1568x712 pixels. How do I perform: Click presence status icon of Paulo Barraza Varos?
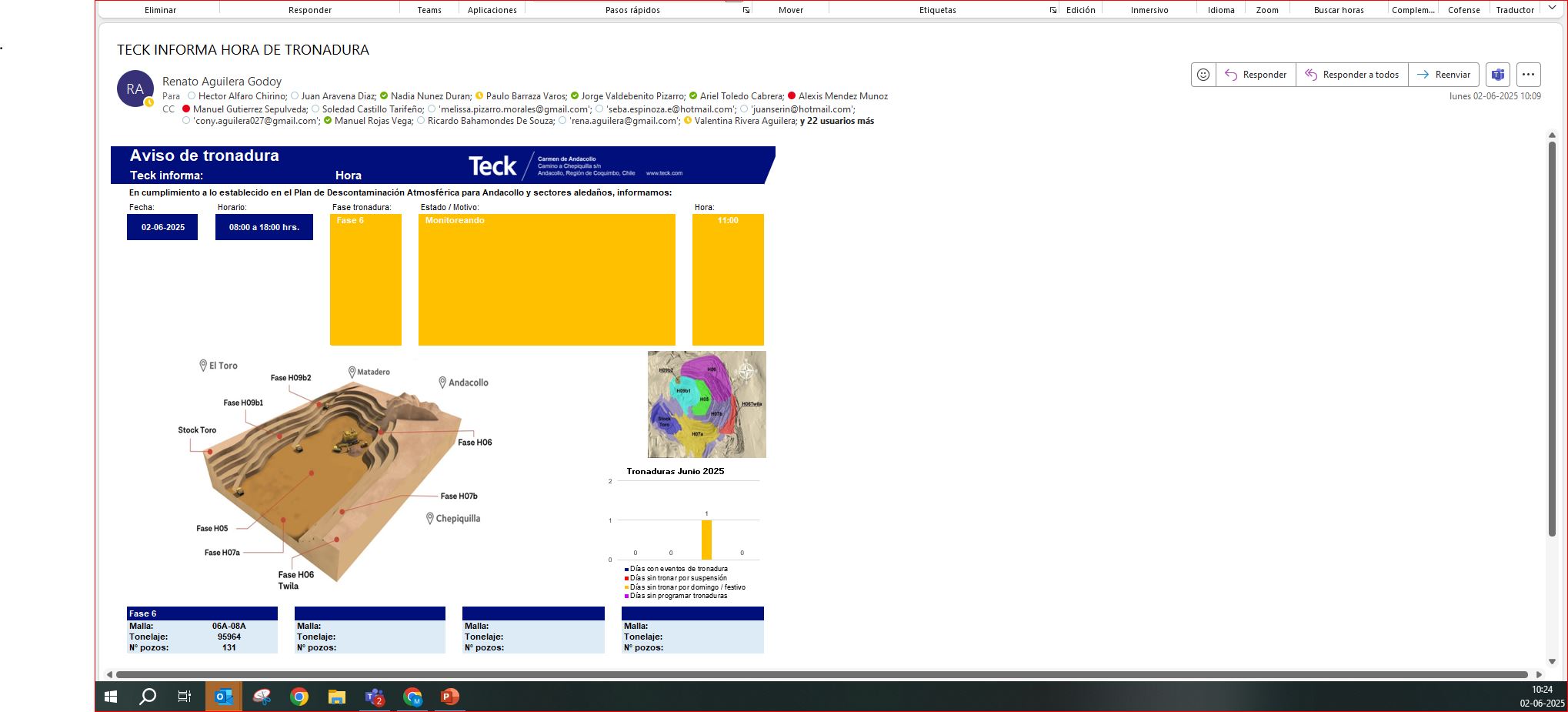479,96
